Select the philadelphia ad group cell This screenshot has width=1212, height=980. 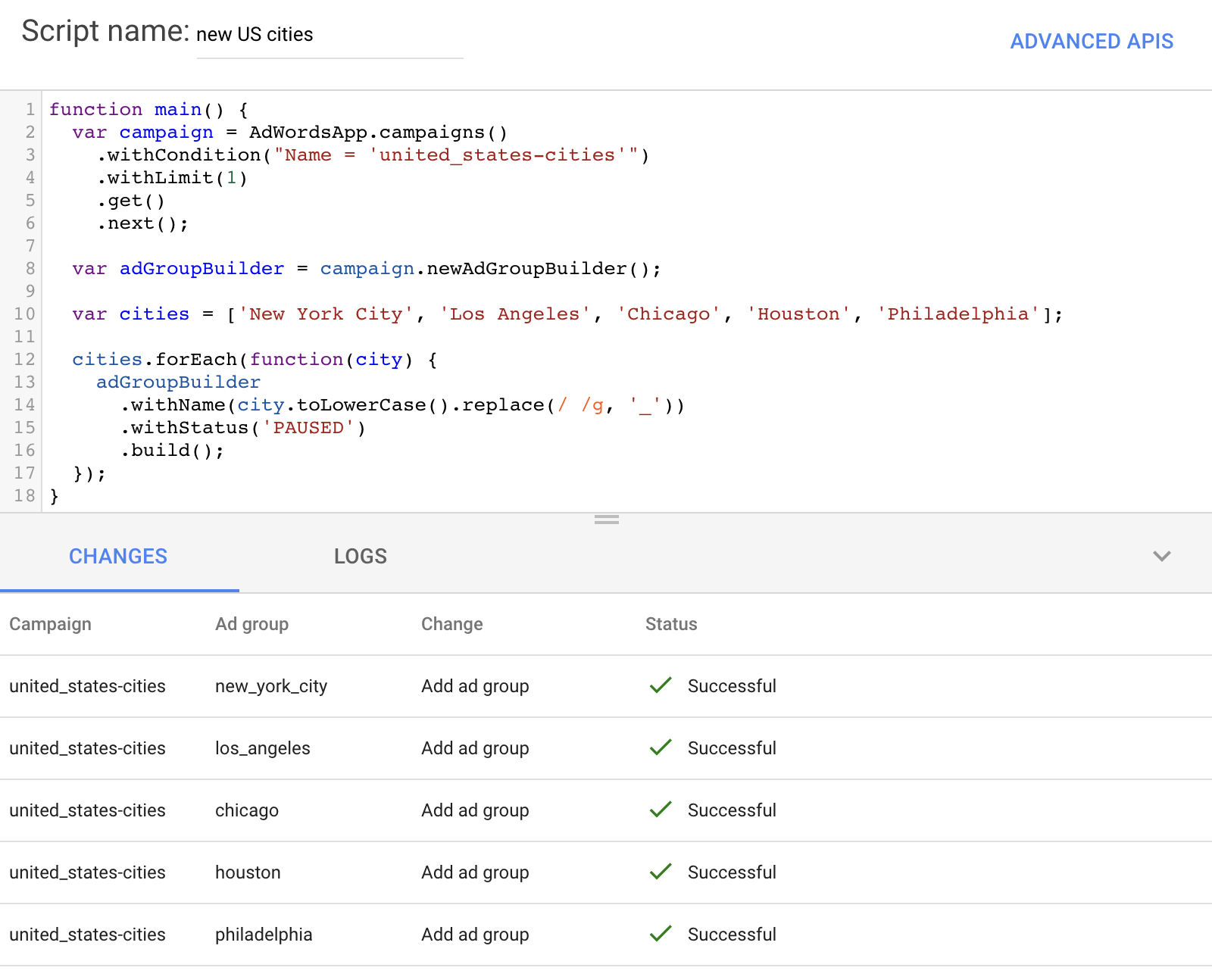[x=263, y=935]
